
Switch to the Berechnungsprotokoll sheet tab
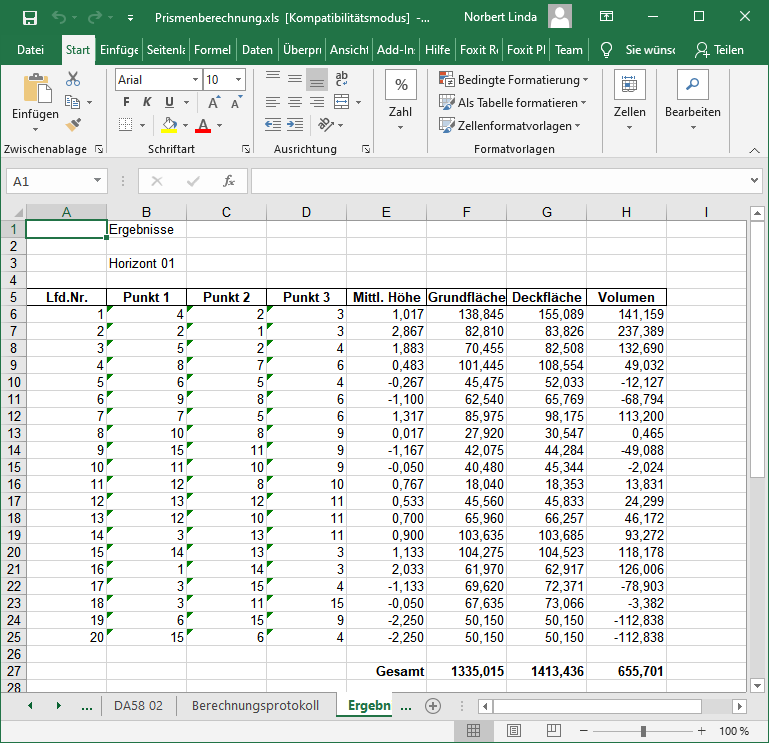(255, 705)
